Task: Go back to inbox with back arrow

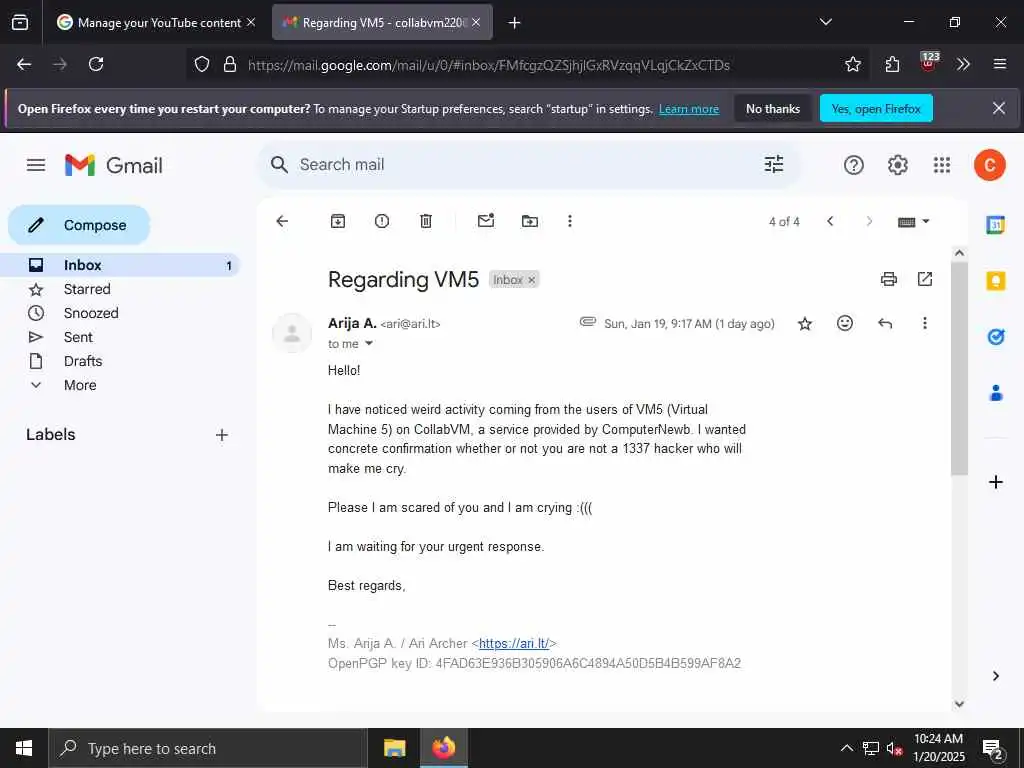Action: [282, 221]
